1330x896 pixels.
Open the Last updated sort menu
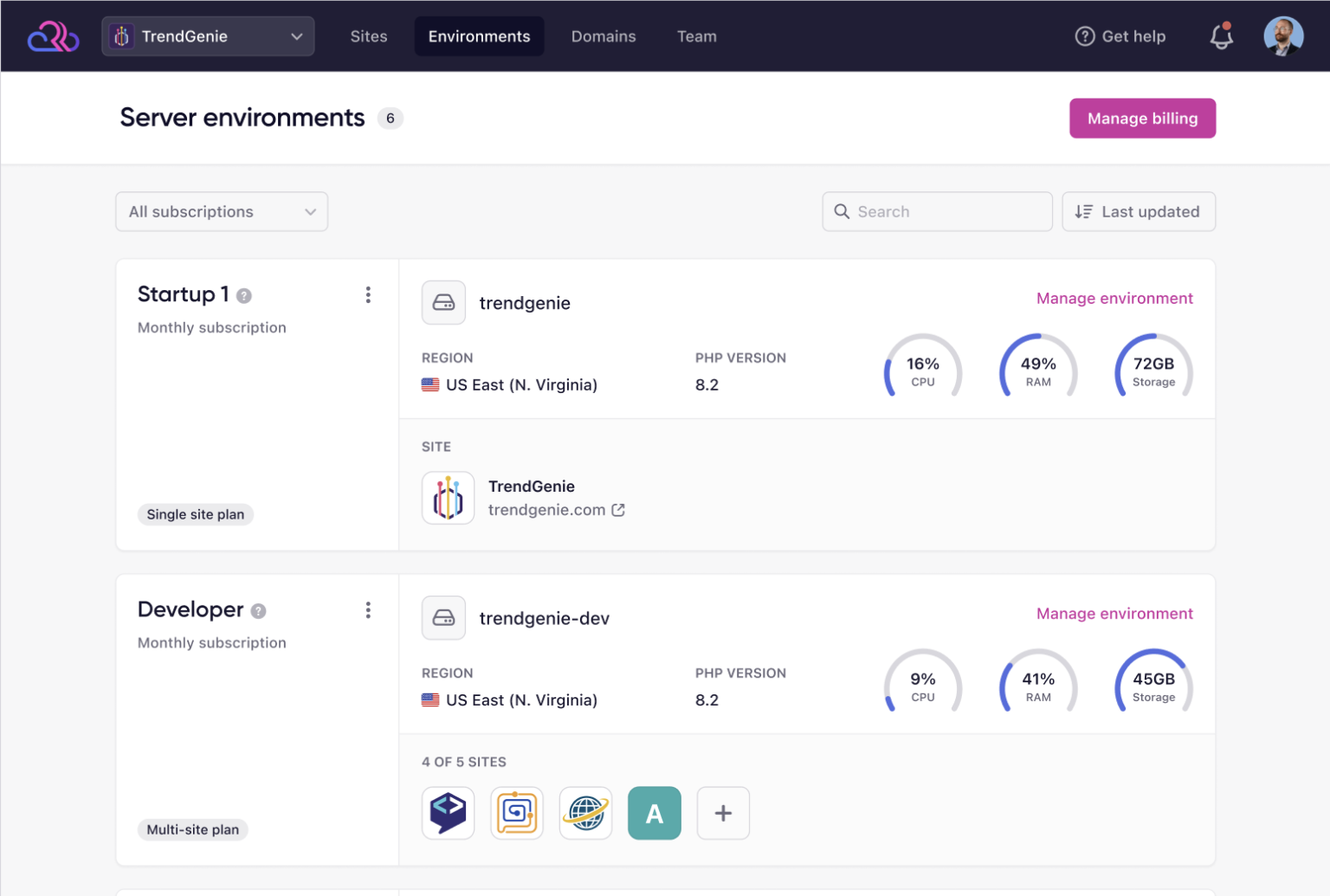point(1138,212)
